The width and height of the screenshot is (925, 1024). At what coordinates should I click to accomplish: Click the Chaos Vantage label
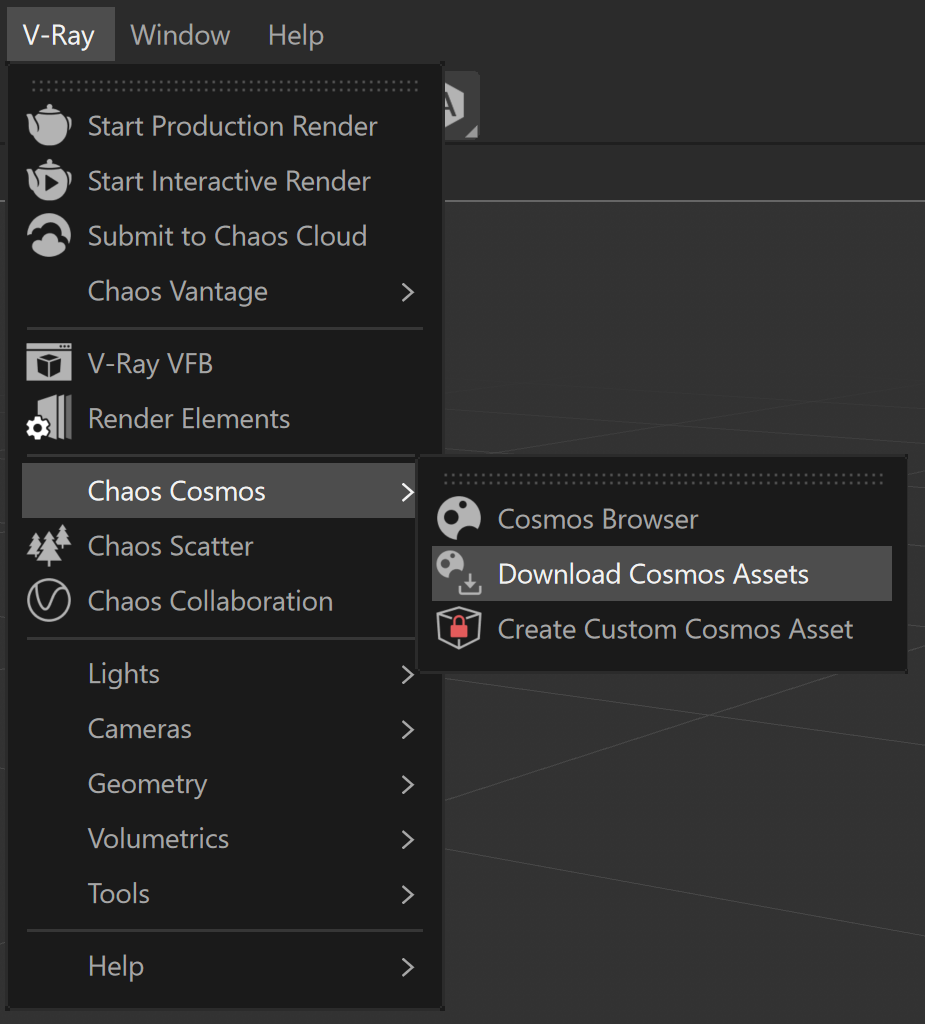pos(178,291)
